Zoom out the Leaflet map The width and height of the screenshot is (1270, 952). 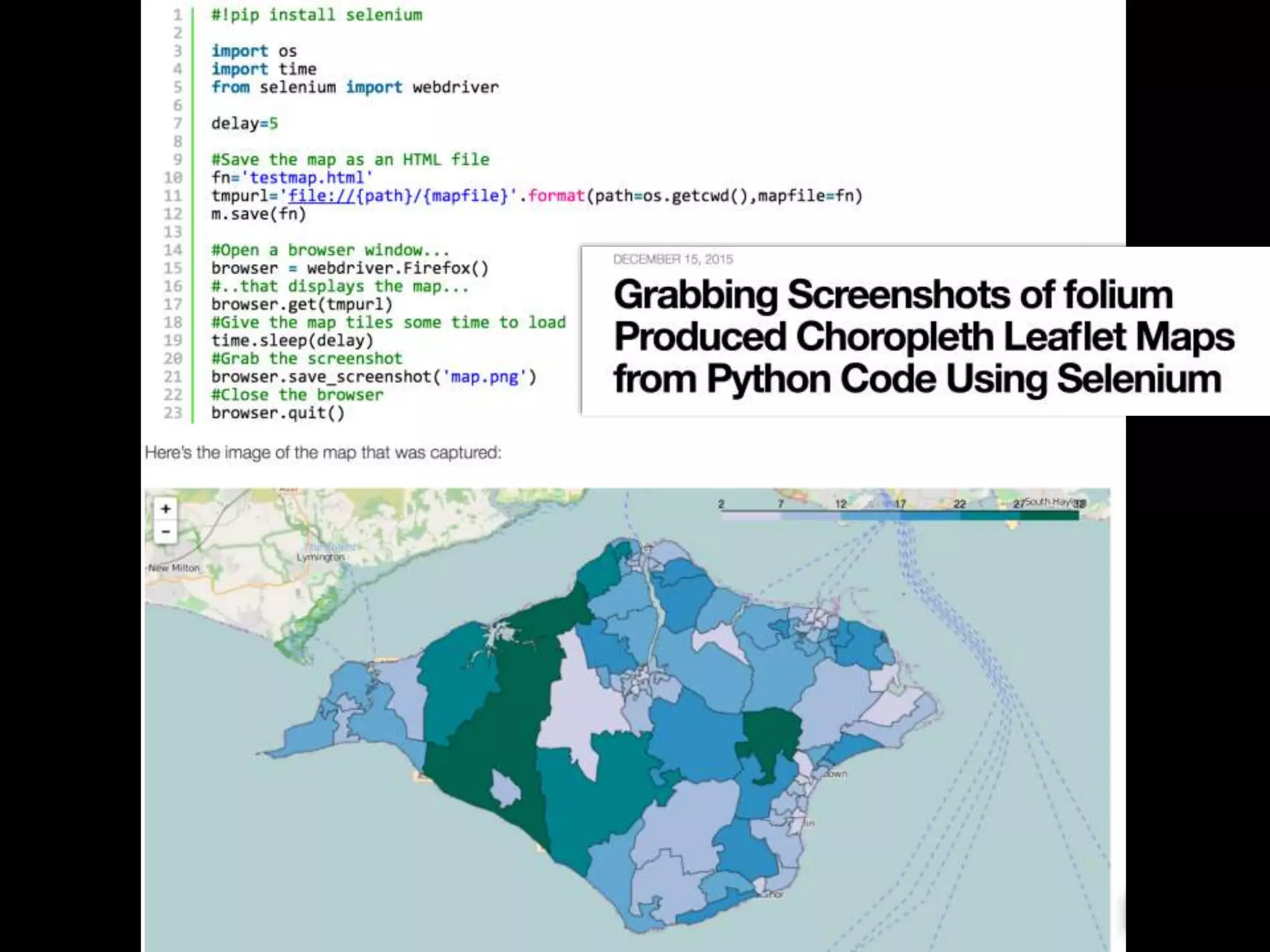click(166, 532)
